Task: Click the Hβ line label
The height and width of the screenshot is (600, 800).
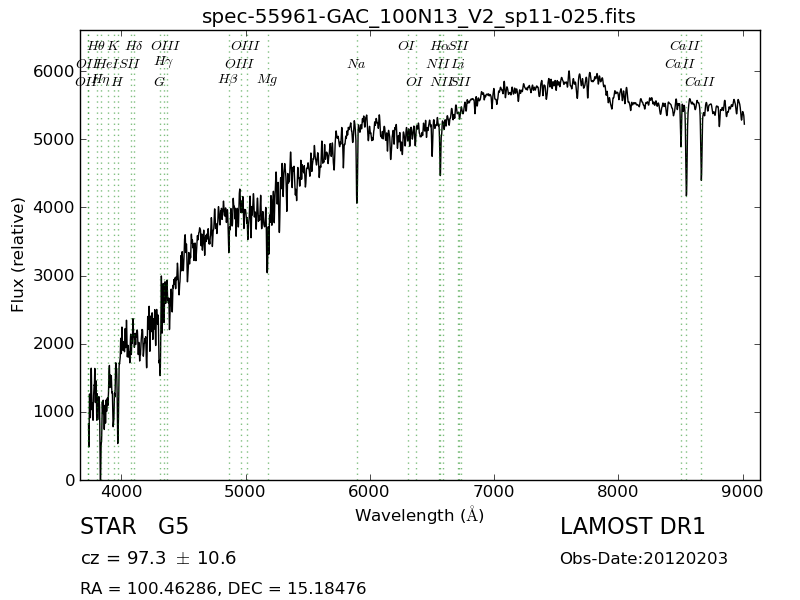Action: tap(228, 79)
